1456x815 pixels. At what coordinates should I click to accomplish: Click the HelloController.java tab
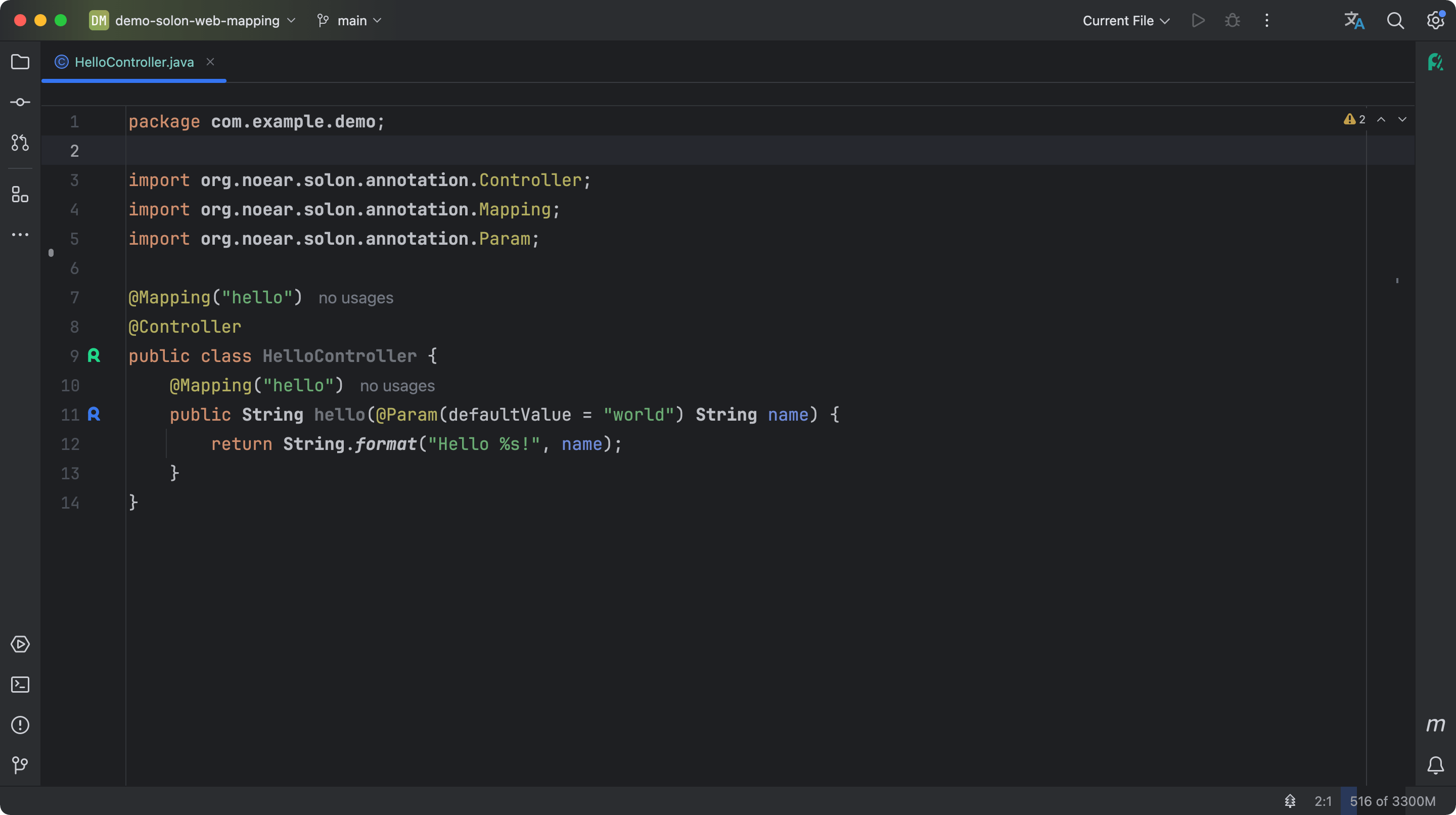134,61
